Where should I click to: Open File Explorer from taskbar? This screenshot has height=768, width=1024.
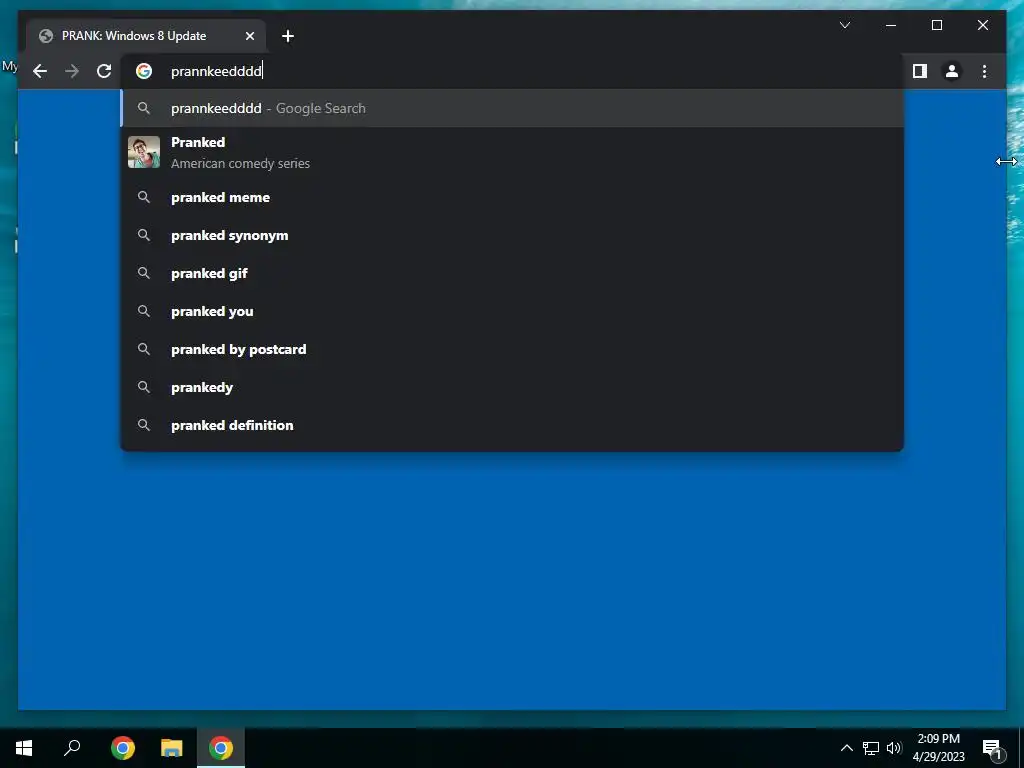pyautogui.click(x=172, y=748)
